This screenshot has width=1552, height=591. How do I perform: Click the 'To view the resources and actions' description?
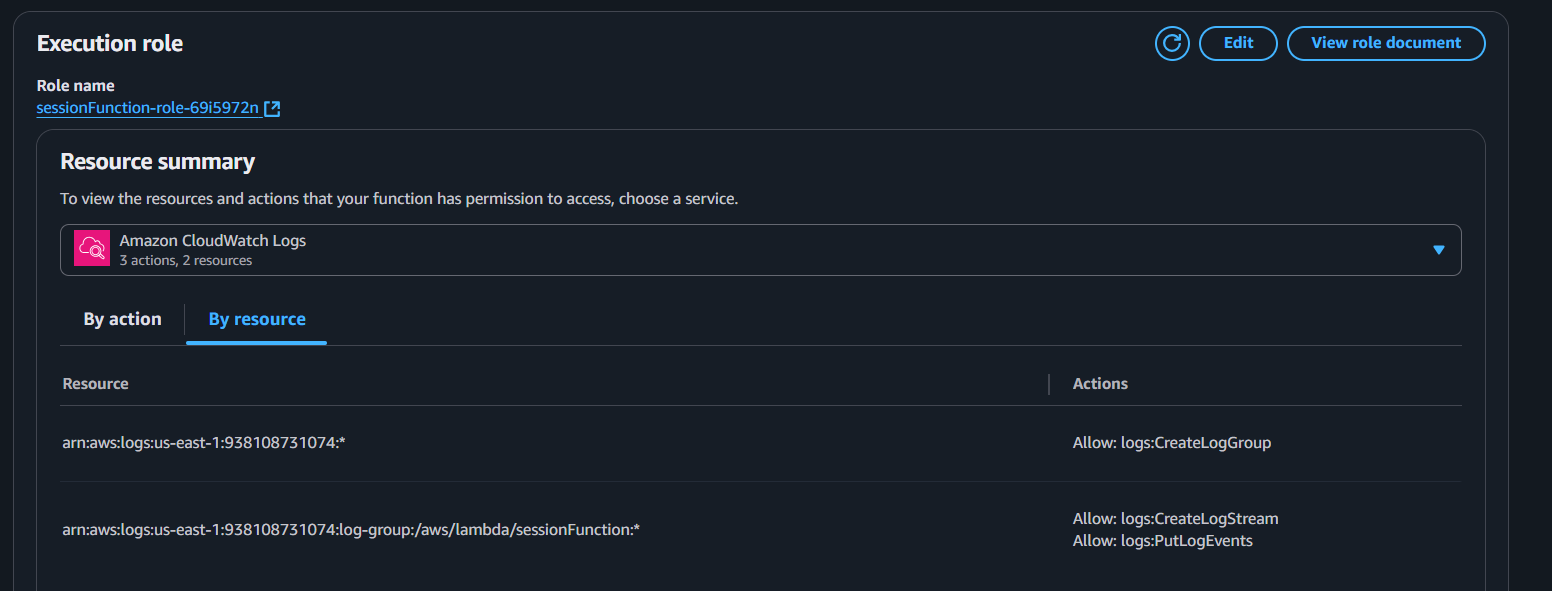(x=399, y=199)
